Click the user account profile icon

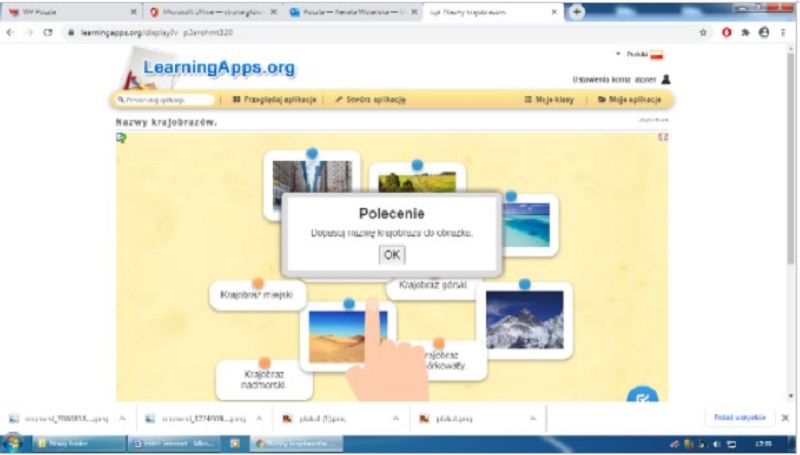(666, 79)
